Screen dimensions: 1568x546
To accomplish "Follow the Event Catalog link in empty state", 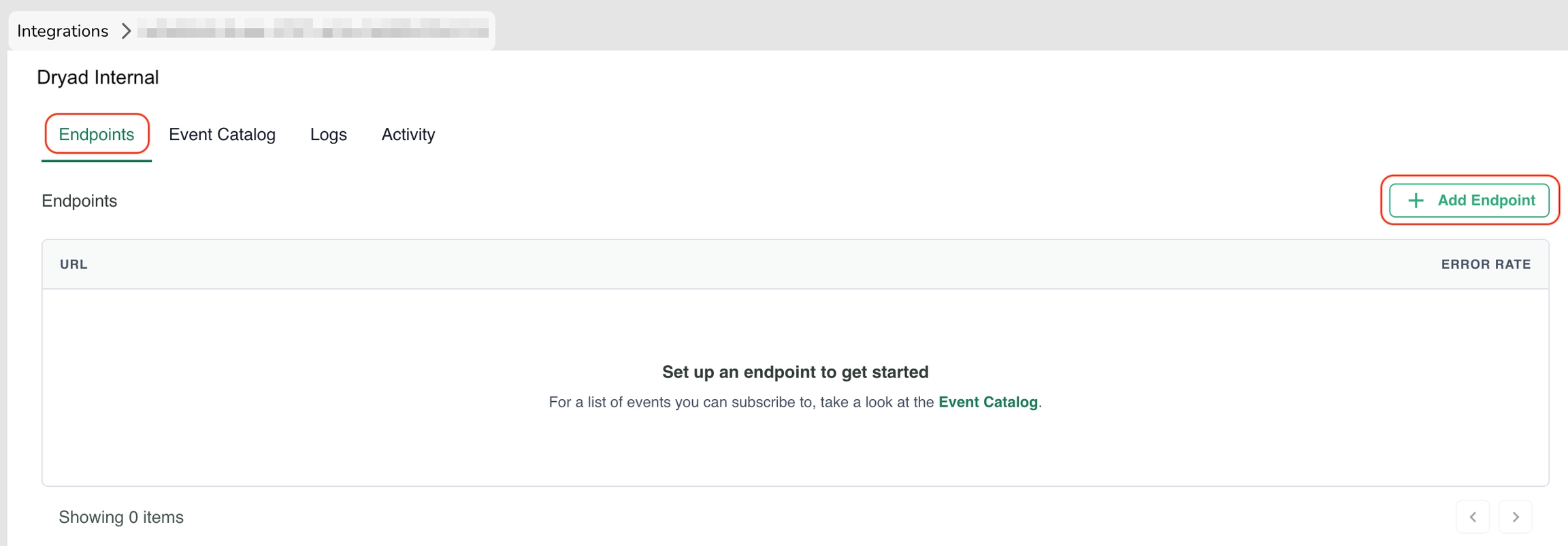I will coord(987,402).
